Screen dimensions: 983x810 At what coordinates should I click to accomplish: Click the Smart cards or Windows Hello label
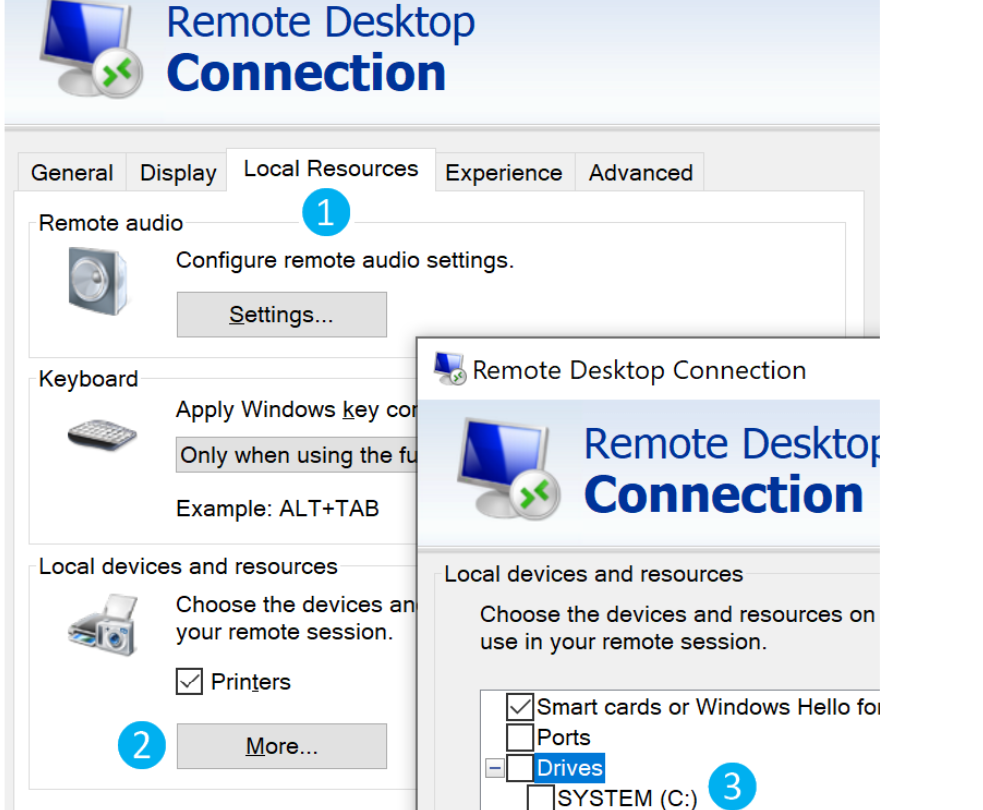click(x=708, y=707)
